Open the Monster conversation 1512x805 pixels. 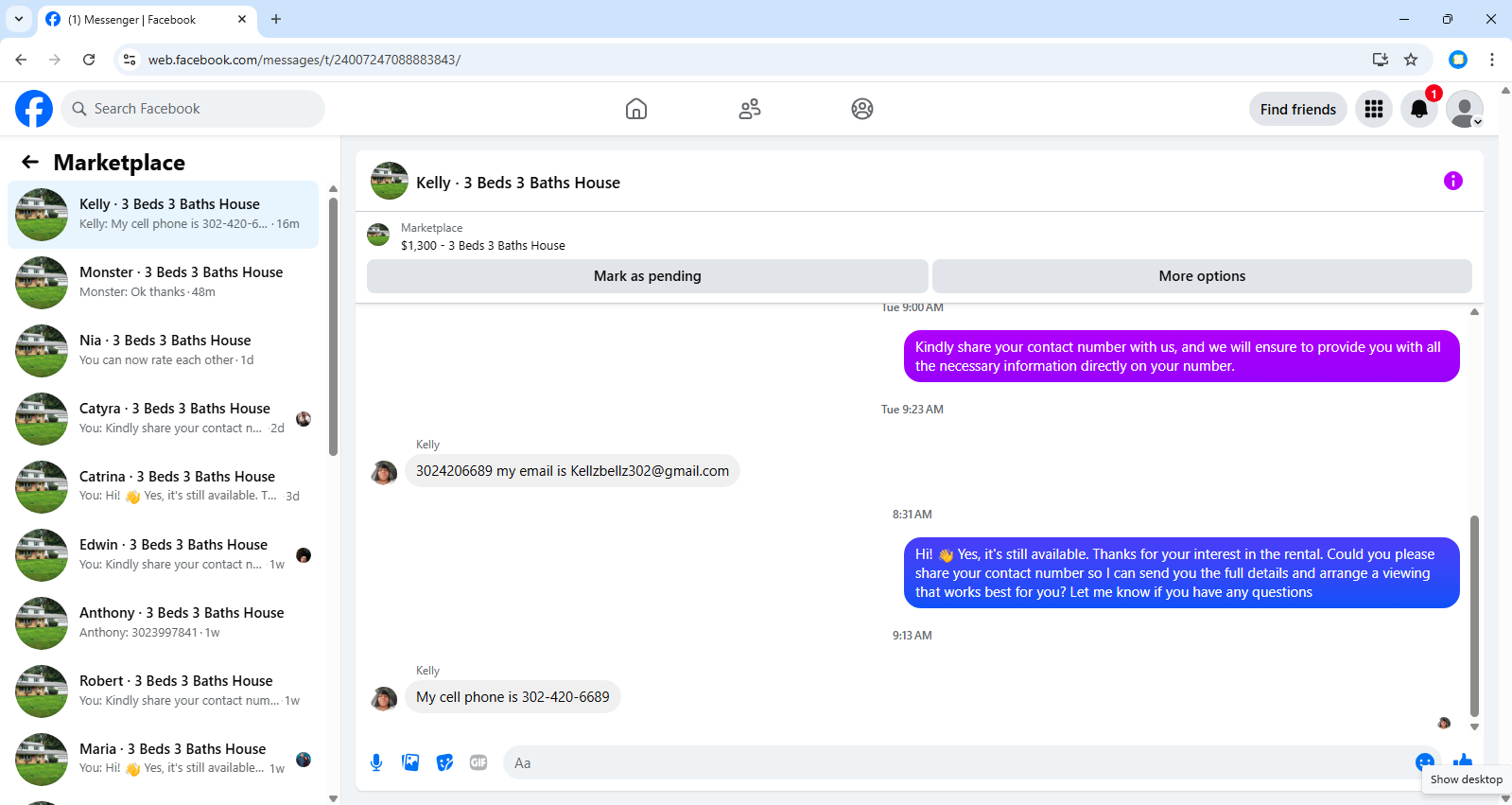click(x=163, y=283)
